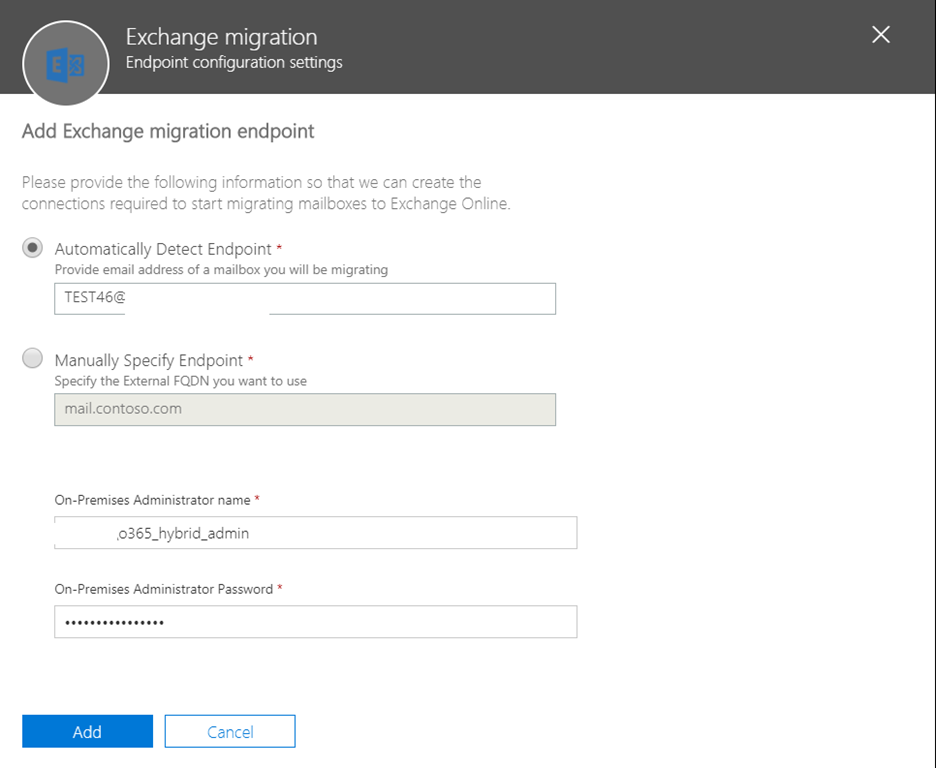
Task: Click the 'Add Exchange migration endpoint' heading
Action: [x=168, y=131]
